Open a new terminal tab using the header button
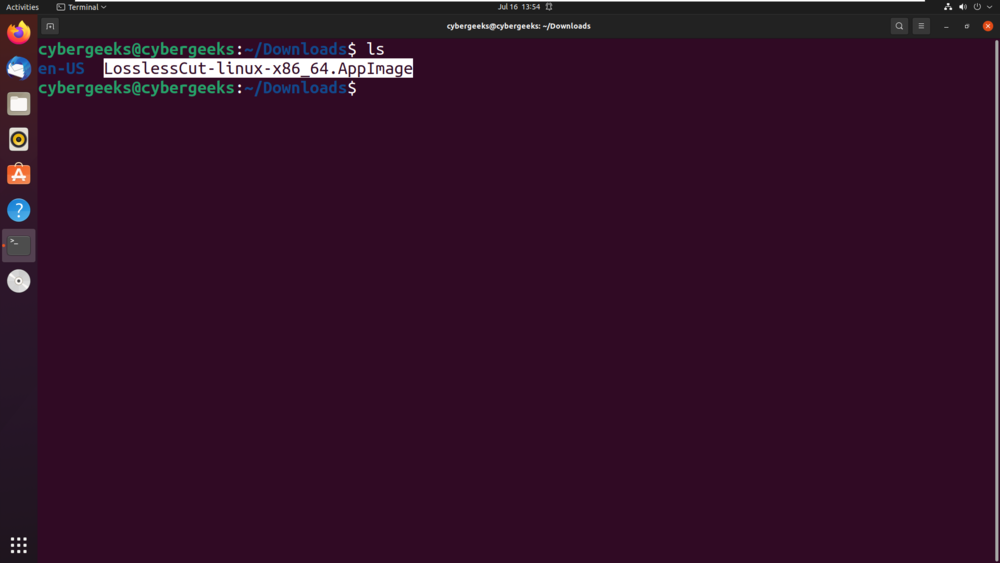Screen dimensions: 1000x563 [50, 26]
